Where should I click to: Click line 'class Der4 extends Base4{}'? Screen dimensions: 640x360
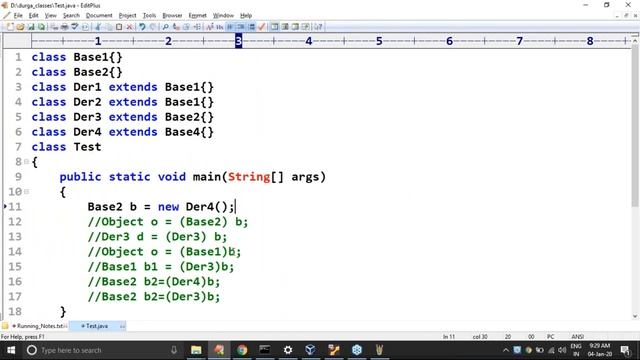(x=122, y=132)
